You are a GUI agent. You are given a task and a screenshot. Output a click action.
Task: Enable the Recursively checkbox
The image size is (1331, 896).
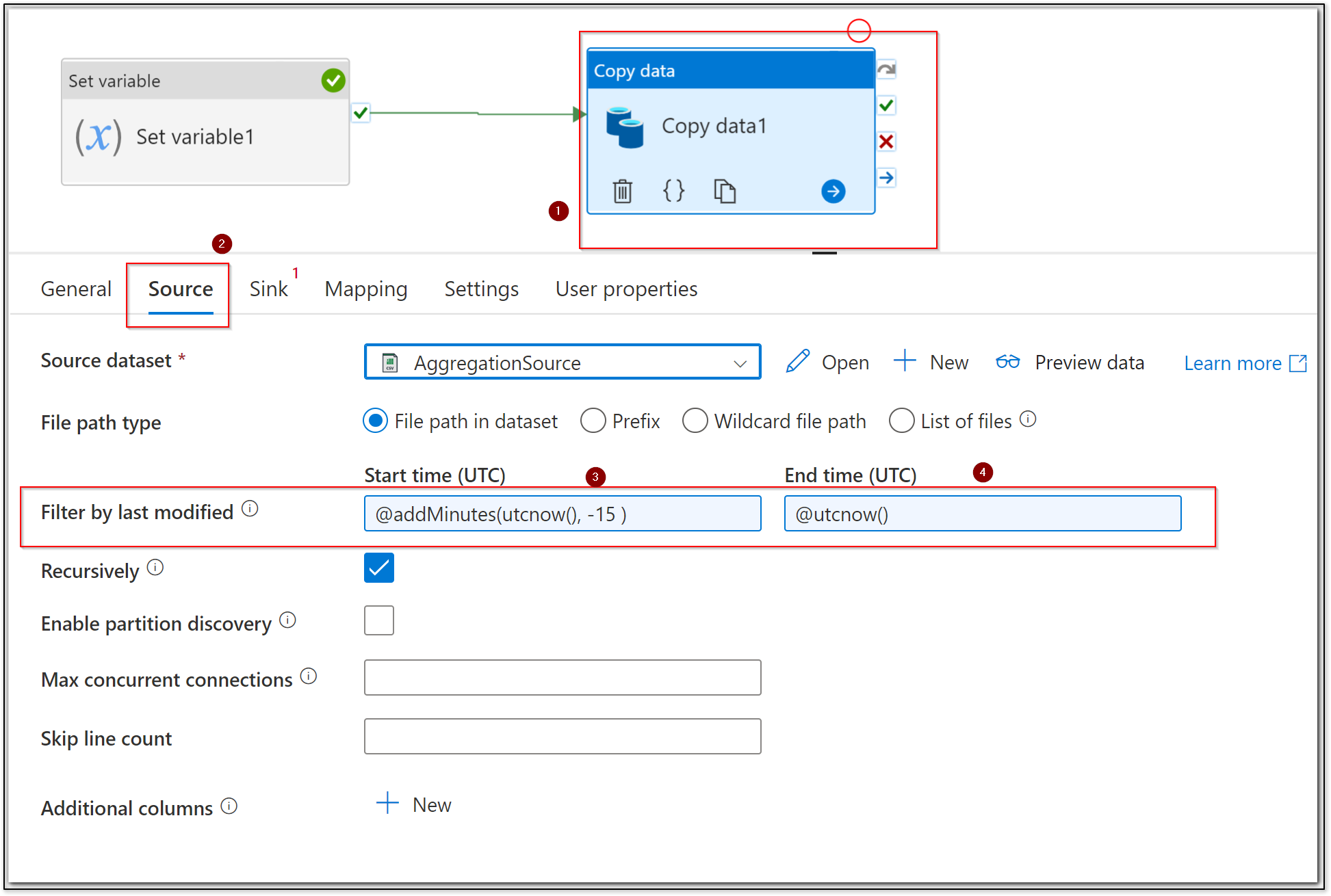click(x=378, y=568)
